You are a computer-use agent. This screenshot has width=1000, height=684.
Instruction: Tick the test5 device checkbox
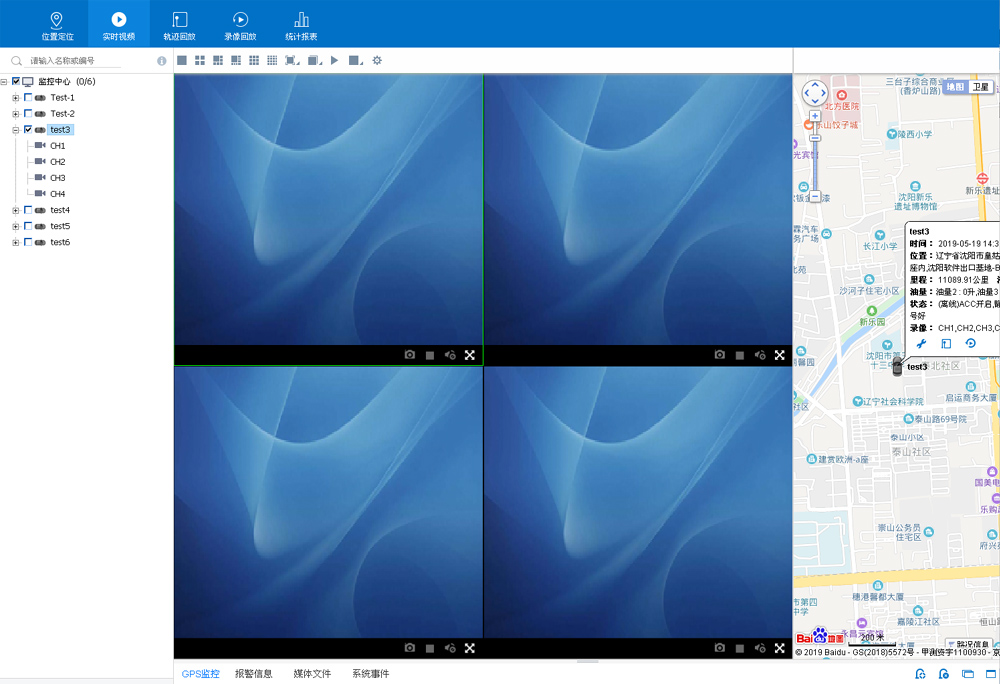click(x=28, y=226)
